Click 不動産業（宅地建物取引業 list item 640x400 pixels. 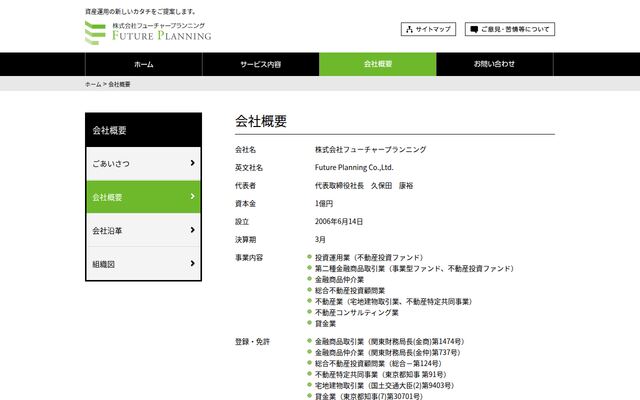pyautogui.click(x=393, y=302)
